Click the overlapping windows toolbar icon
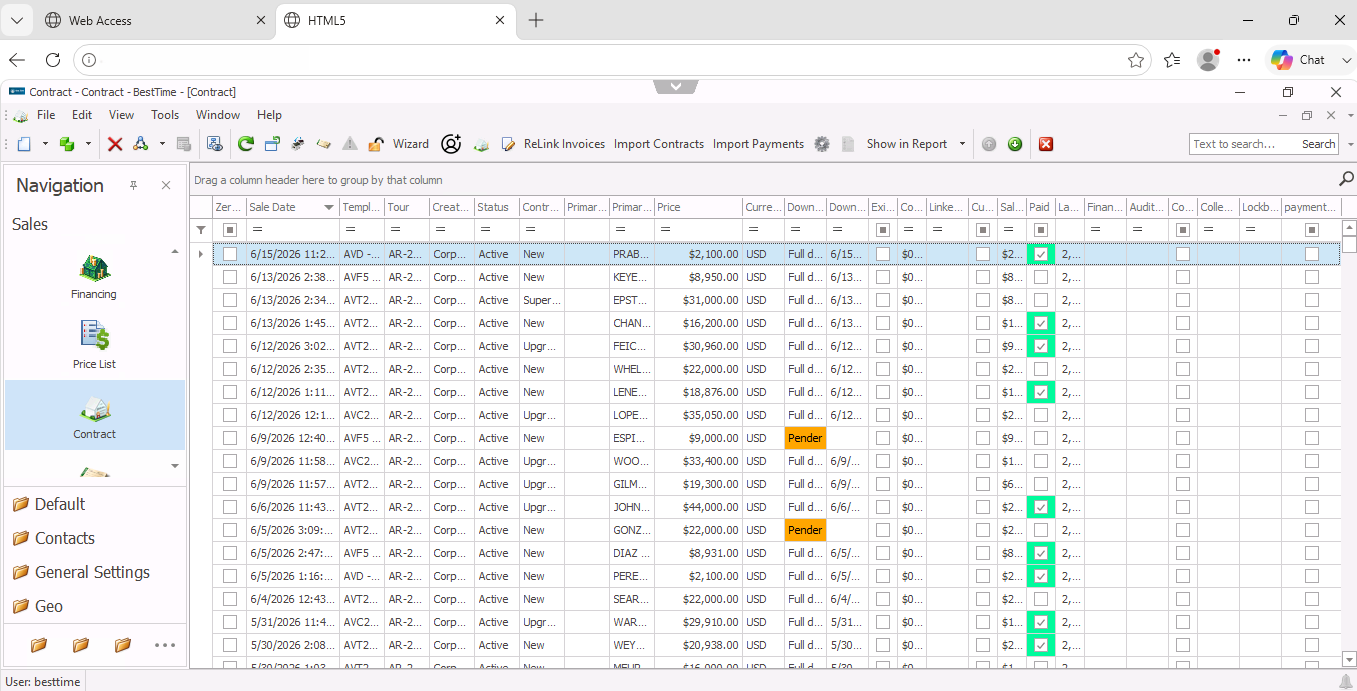The width and height of the screenshot is (1357, 691). coord(272,144)
